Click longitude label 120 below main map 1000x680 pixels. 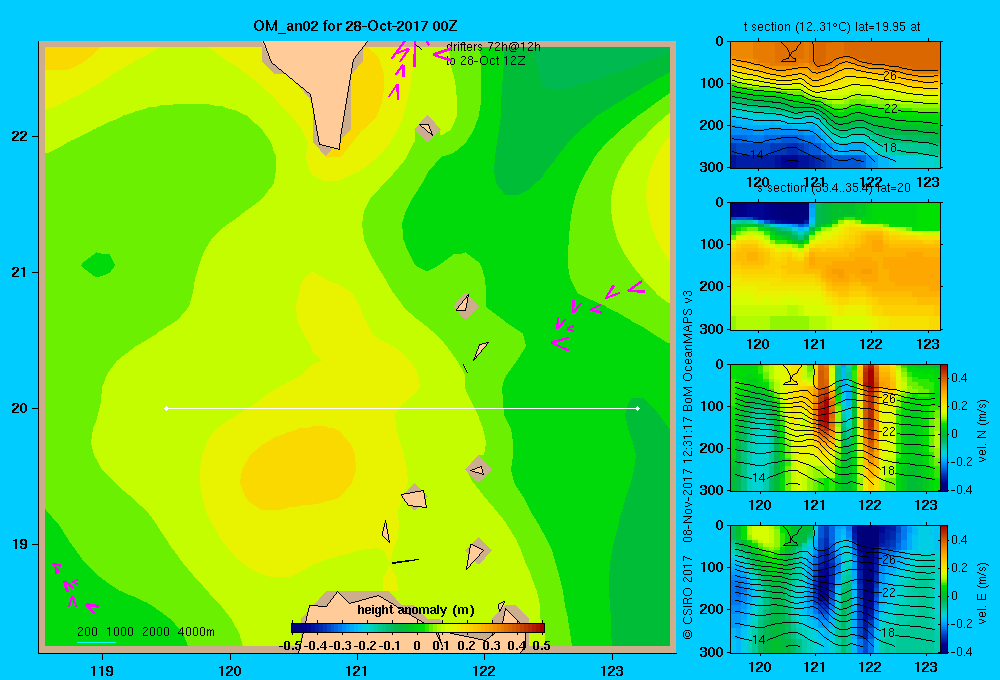pyautogui.click(x=230, y=670)
